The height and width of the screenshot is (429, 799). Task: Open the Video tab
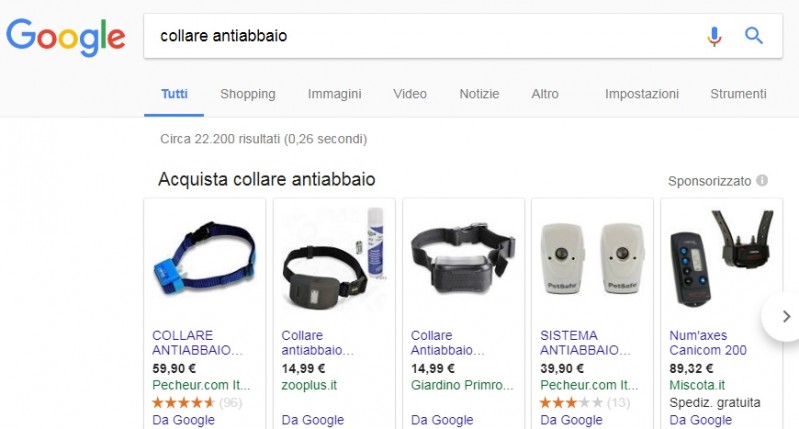410,94
